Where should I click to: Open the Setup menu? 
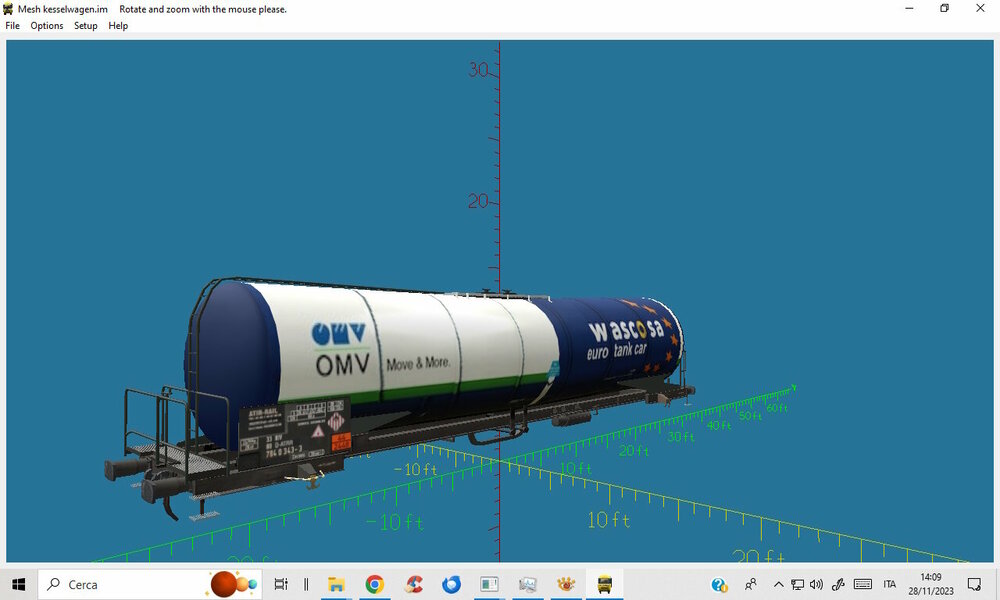point(85,26)
